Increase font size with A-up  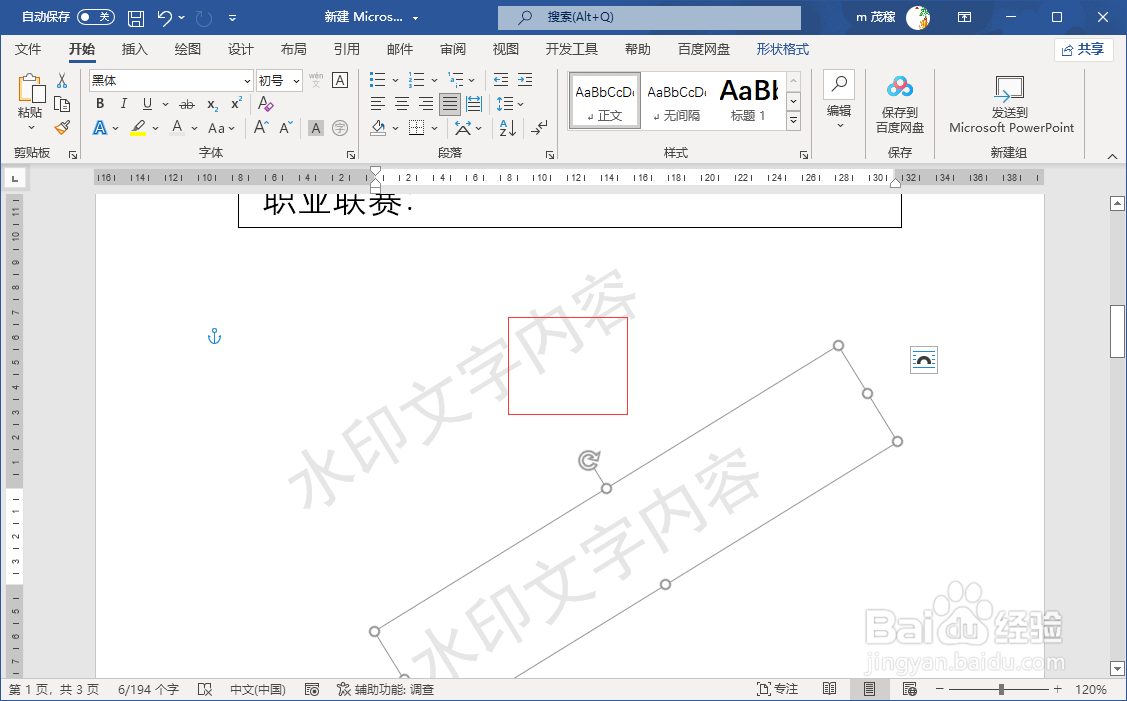(x=262, y=128)
